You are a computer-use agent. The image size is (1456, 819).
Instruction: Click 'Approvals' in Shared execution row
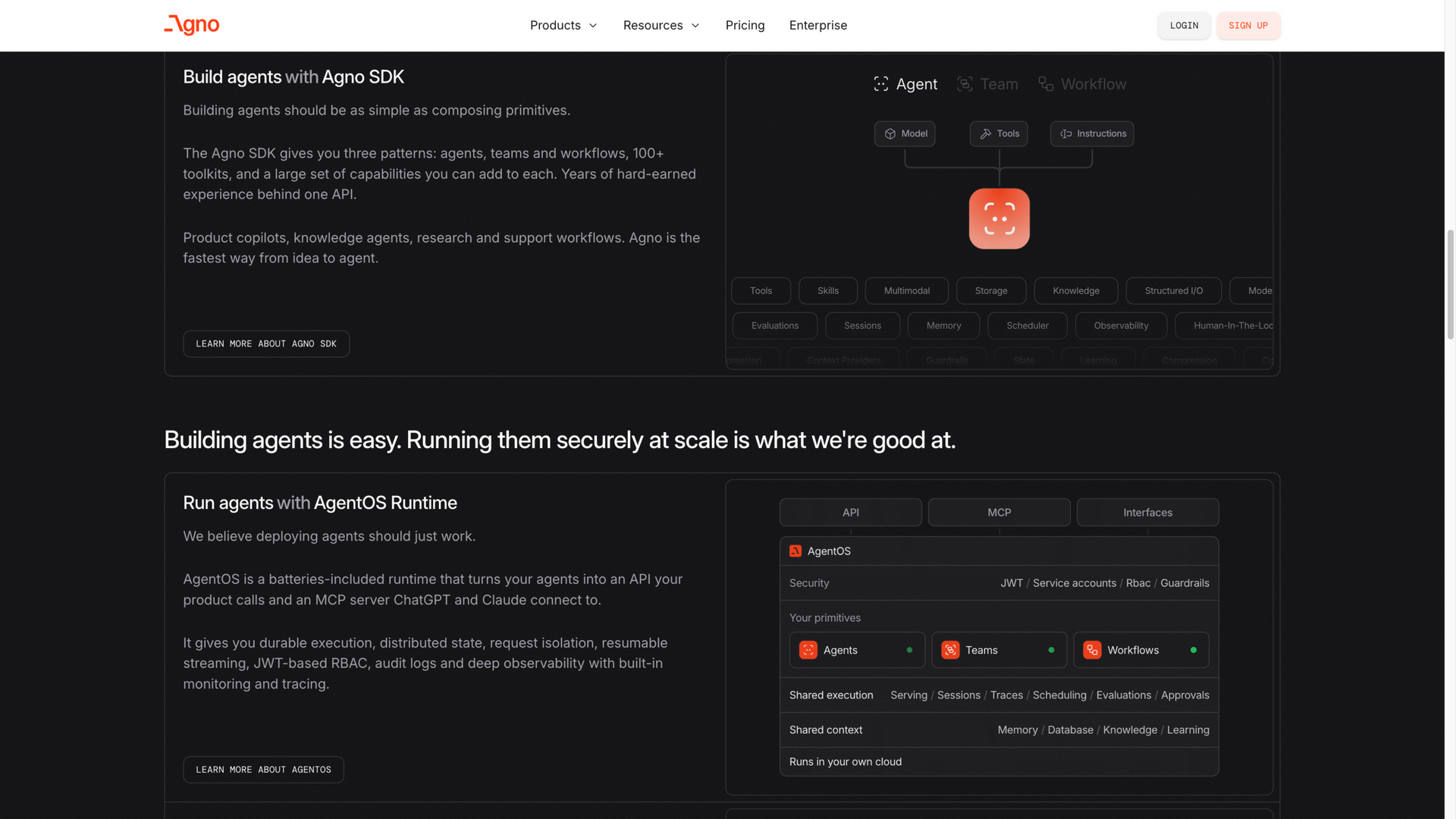click(x=1185, y=695)
